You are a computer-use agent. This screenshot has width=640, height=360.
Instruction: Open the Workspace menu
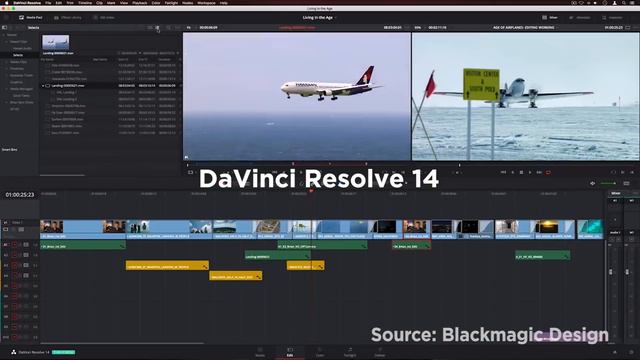206,2
